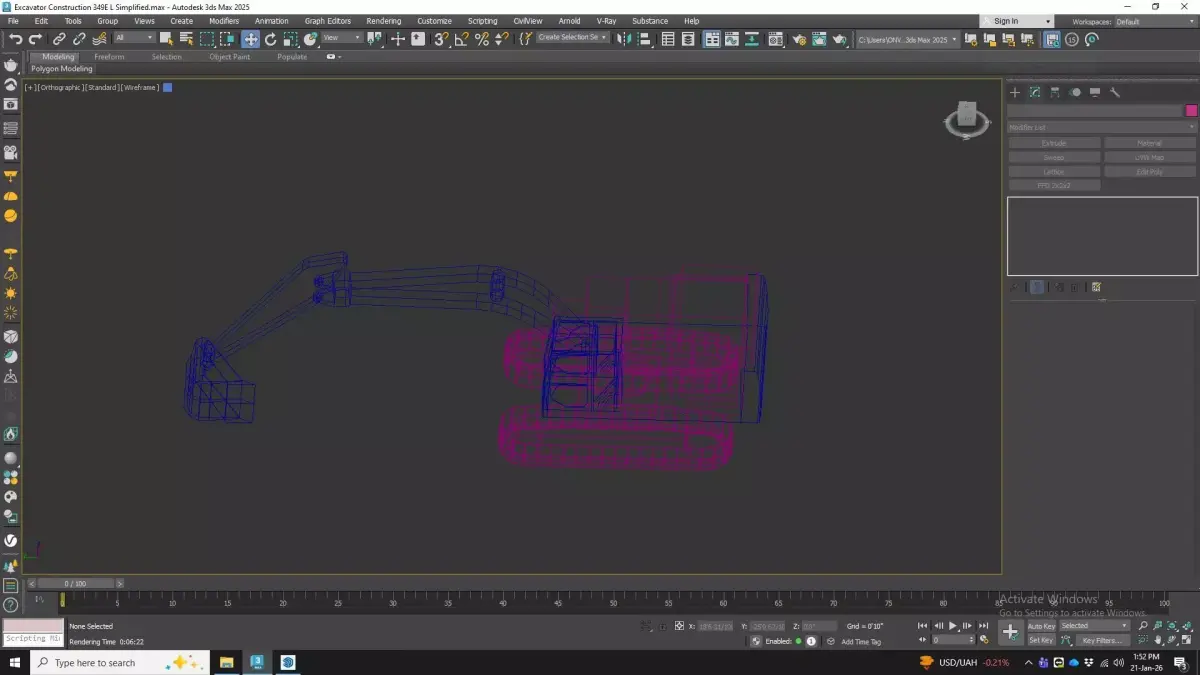Click the time slider showing 0 / 100
This screenshot has height=675, width=1200.
coord(75,583)
